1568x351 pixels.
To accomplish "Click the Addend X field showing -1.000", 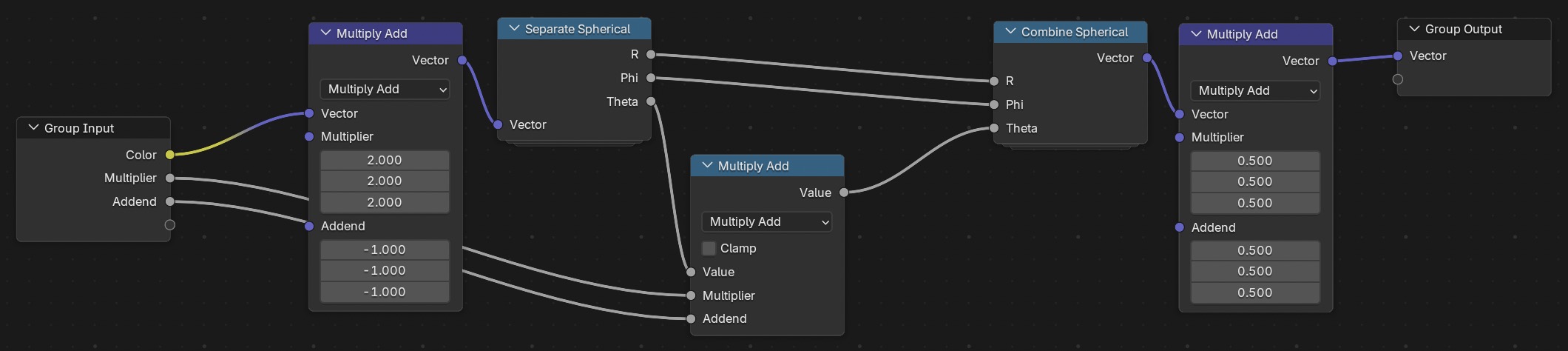I will (385, 250).
